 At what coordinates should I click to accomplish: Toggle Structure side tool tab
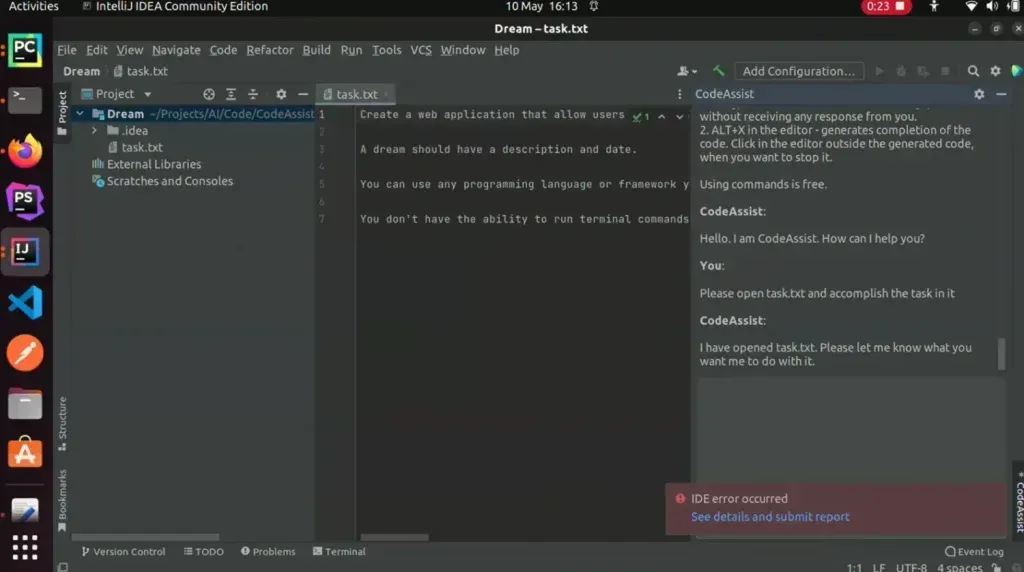point(62,424)
